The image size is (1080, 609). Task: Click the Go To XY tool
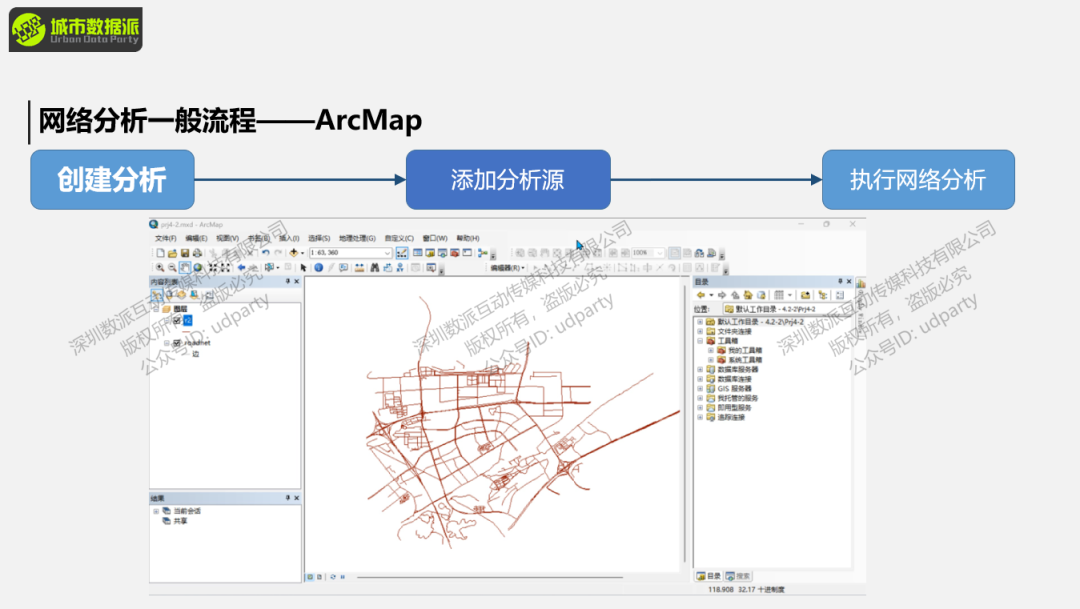(399, 268)
